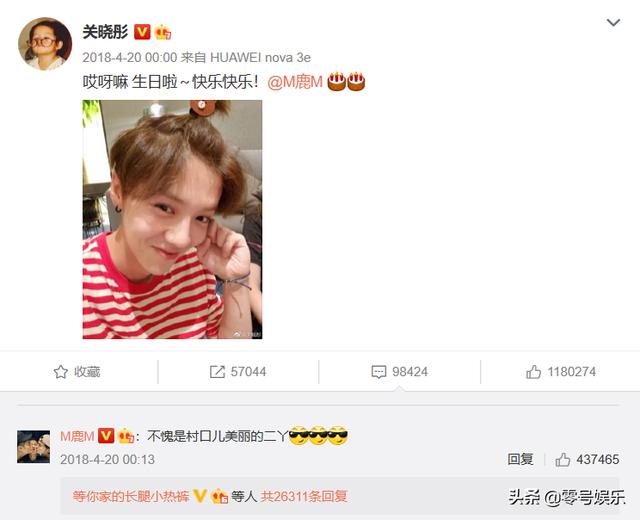Click the crown membership icon beside 关晓彤
The image size is (640, 520).
pos(162,32)
